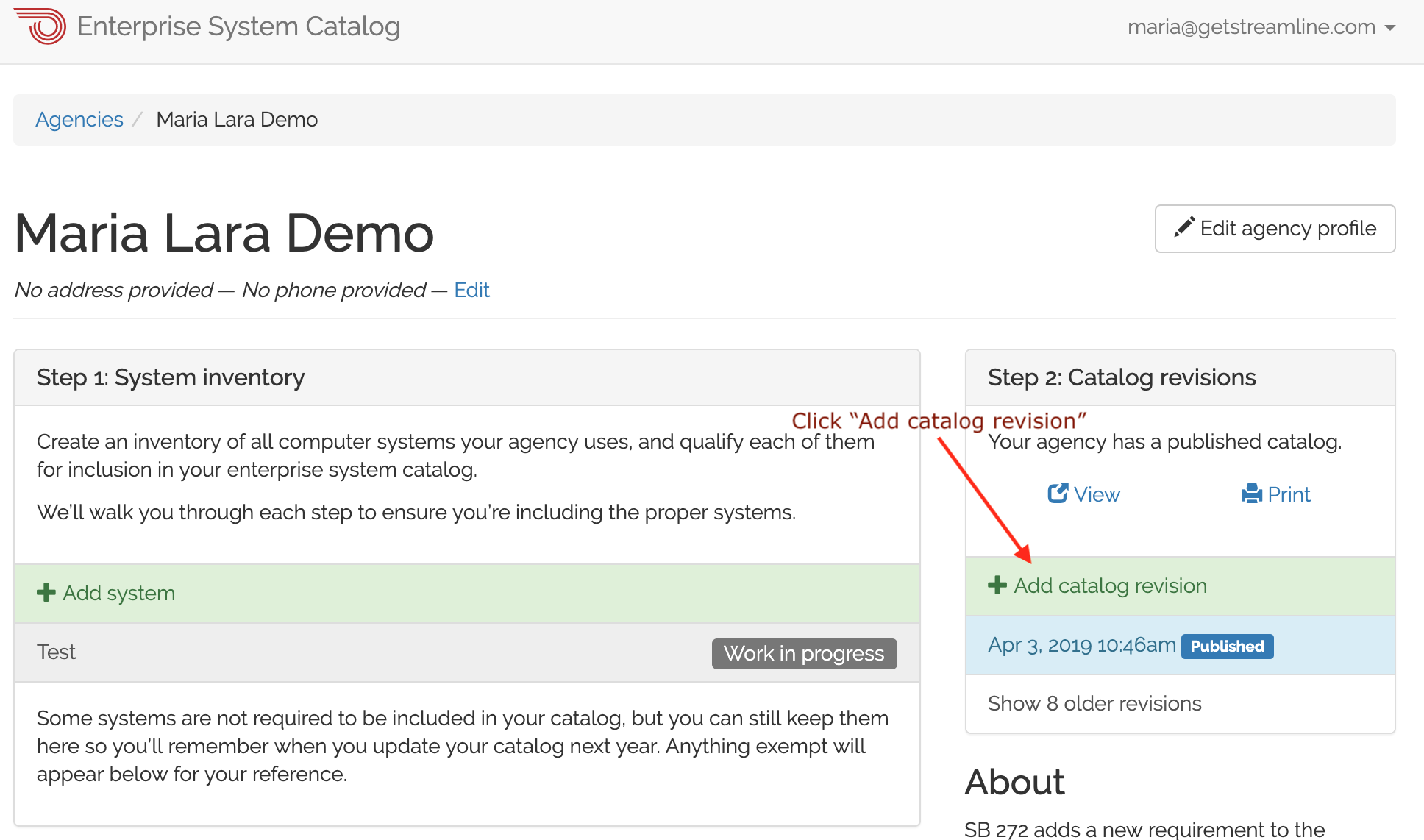Click the plus icon for Add catalog revision
This screenshot has width=1424, height=840.
(997, 585)
